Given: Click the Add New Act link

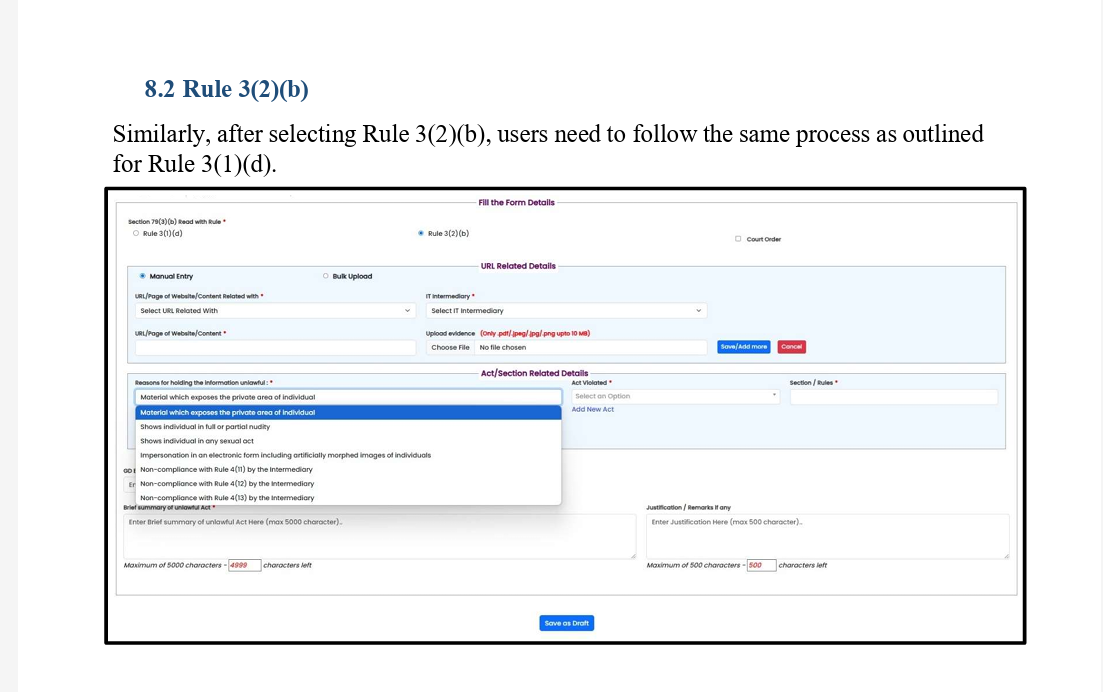Looking at the screenshot, I should tap(593, 410).
